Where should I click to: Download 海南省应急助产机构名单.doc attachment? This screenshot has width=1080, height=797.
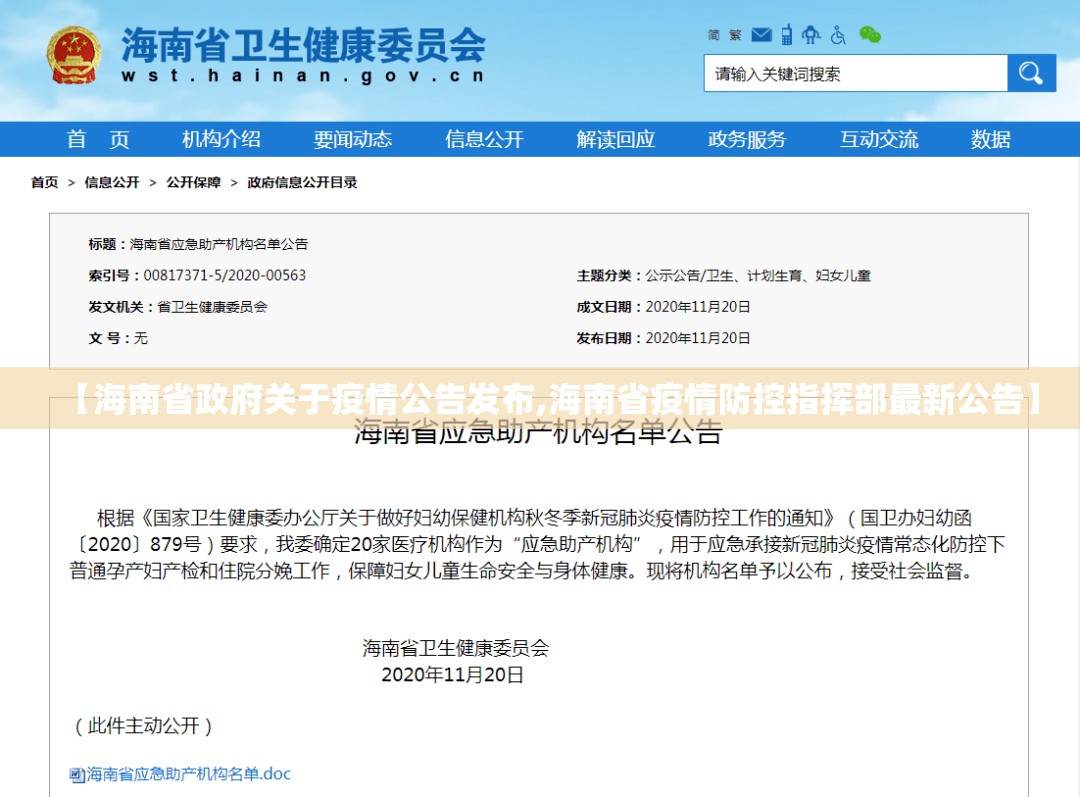click(188, 774)
